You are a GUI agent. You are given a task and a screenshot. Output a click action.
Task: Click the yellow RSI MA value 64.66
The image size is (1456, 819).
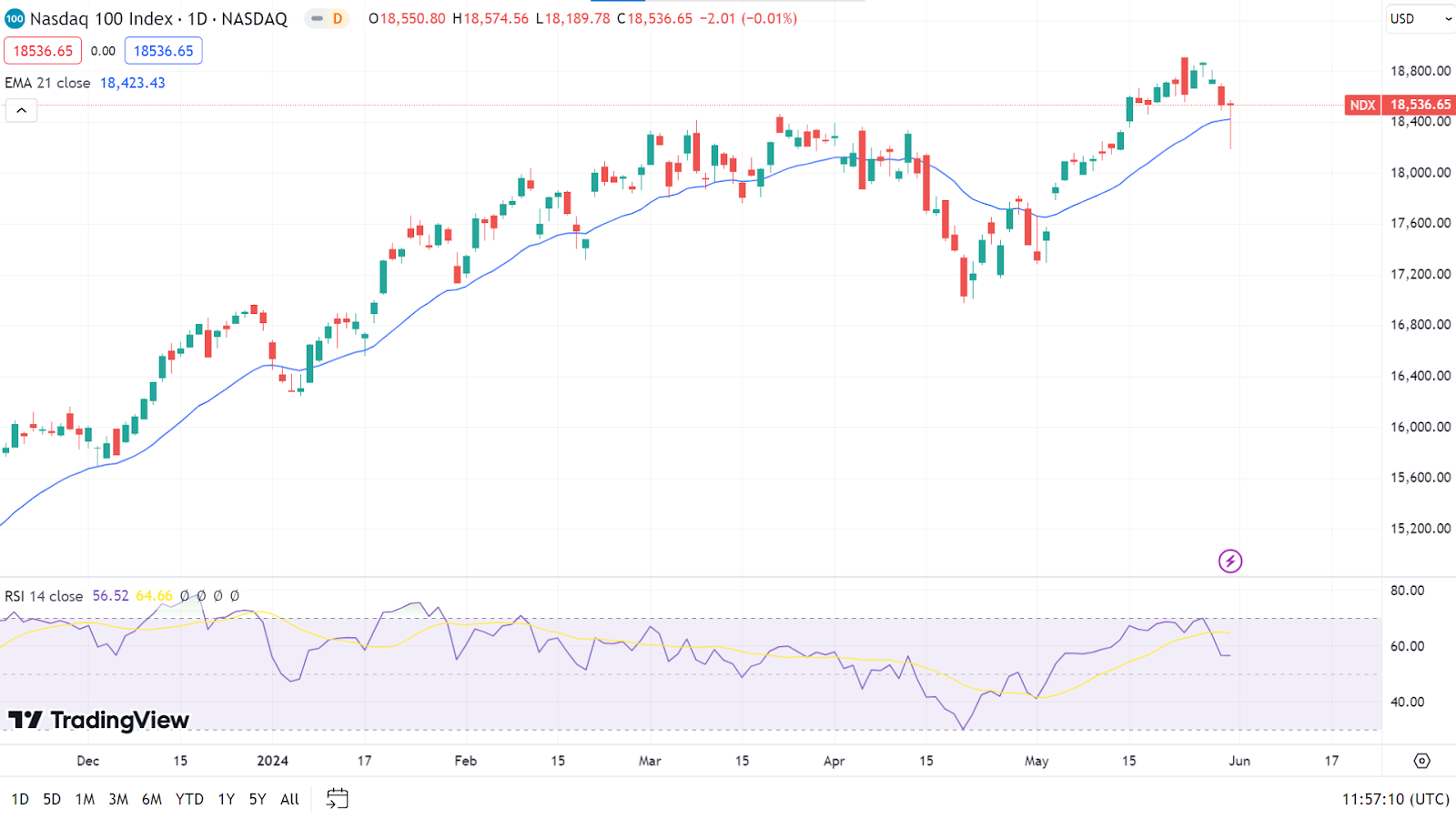click(x=154, y=596)
